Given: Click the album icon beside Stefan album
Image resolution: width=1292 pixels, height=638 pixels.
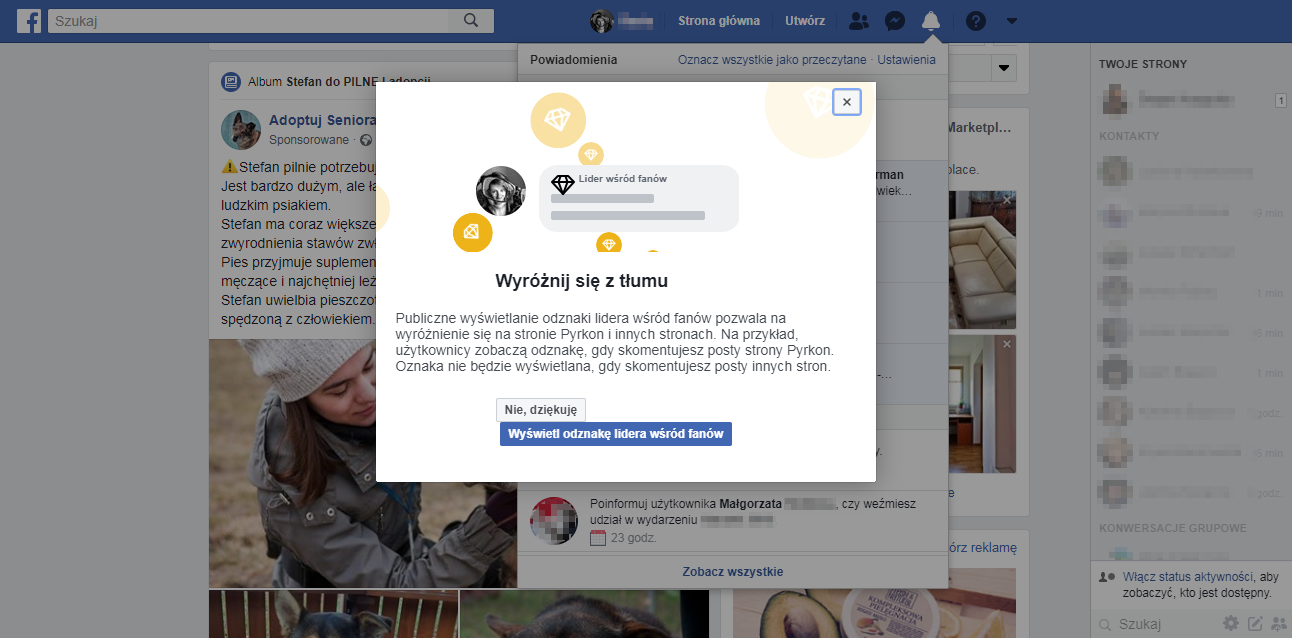Looking at the screenshot, I should (x=231, y=82).
